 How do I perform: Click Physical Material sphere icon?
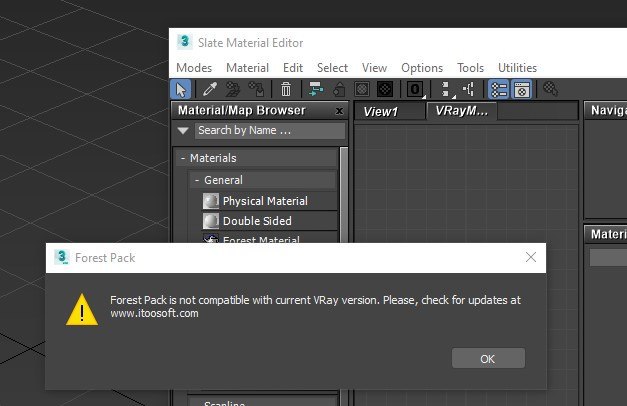pos(211,201)
